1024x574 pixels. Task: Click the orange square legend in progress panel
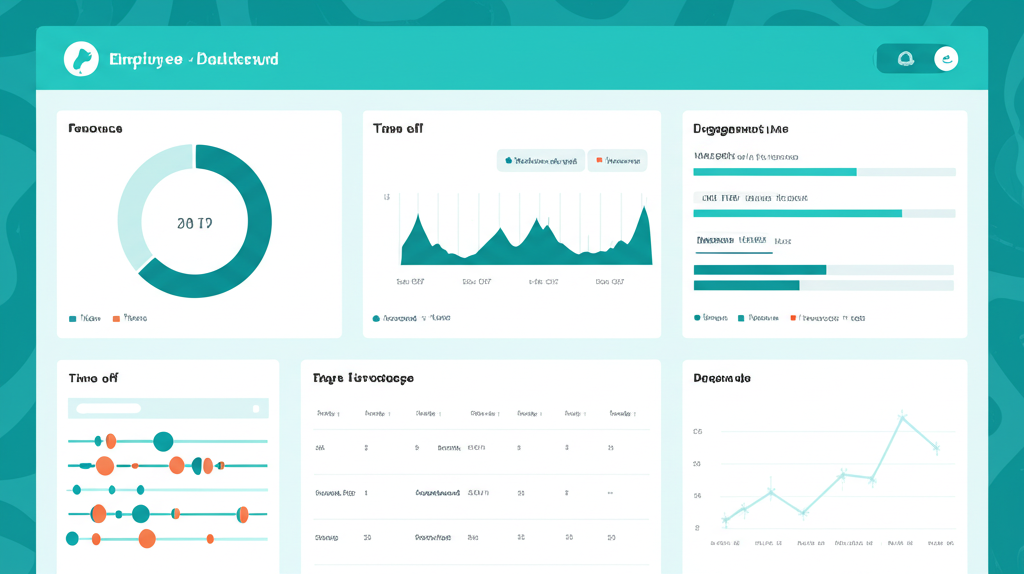point(793,318)
